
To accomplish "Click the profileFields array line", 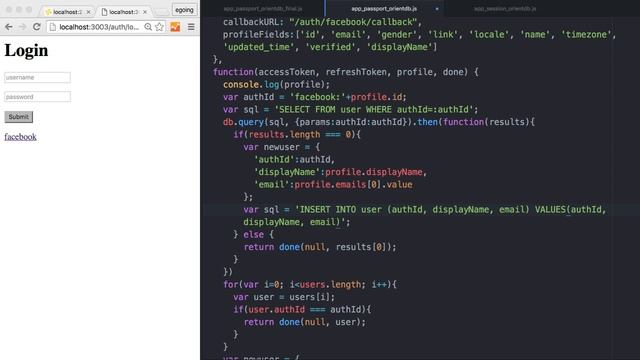I will click(x=419, y=35).
